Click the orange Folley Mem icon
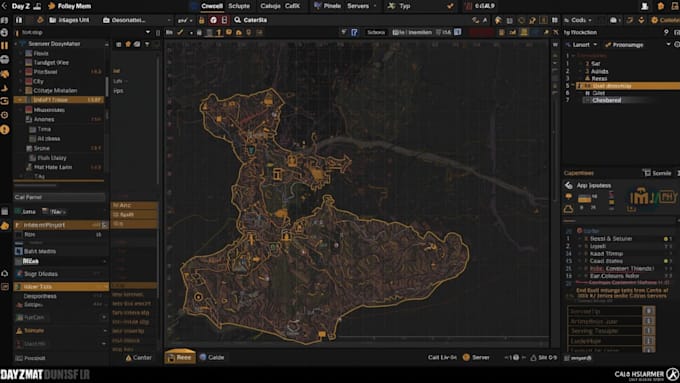The image size is (680, 383). [x=52, y=6]
